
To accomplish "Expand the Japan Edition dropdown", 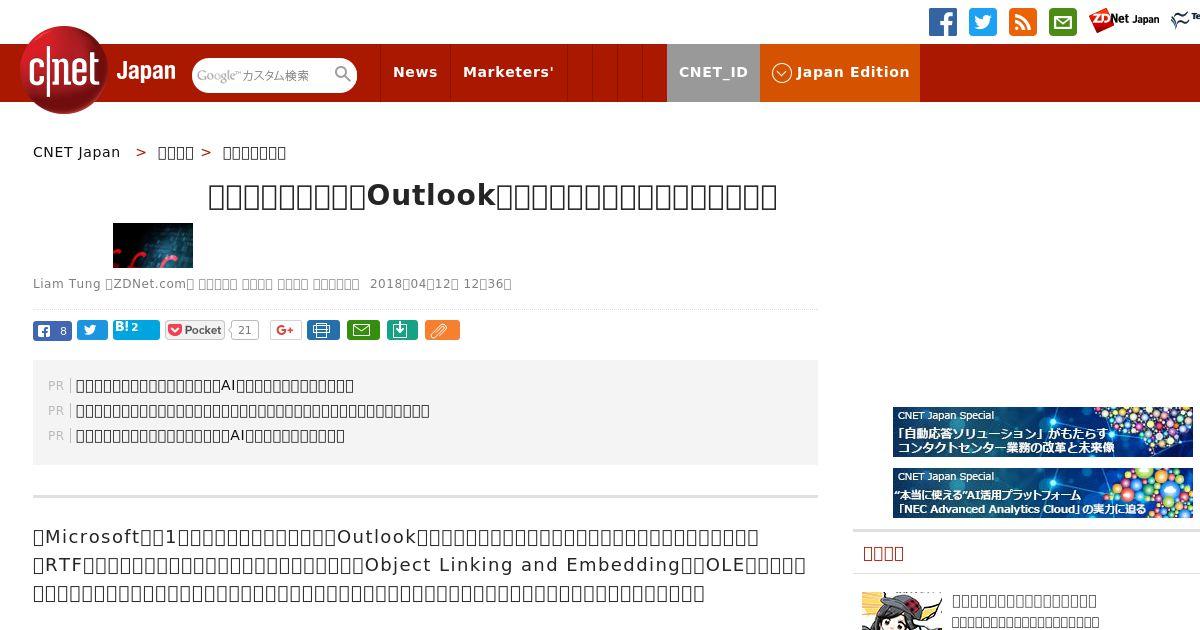I will coord(840,72).
